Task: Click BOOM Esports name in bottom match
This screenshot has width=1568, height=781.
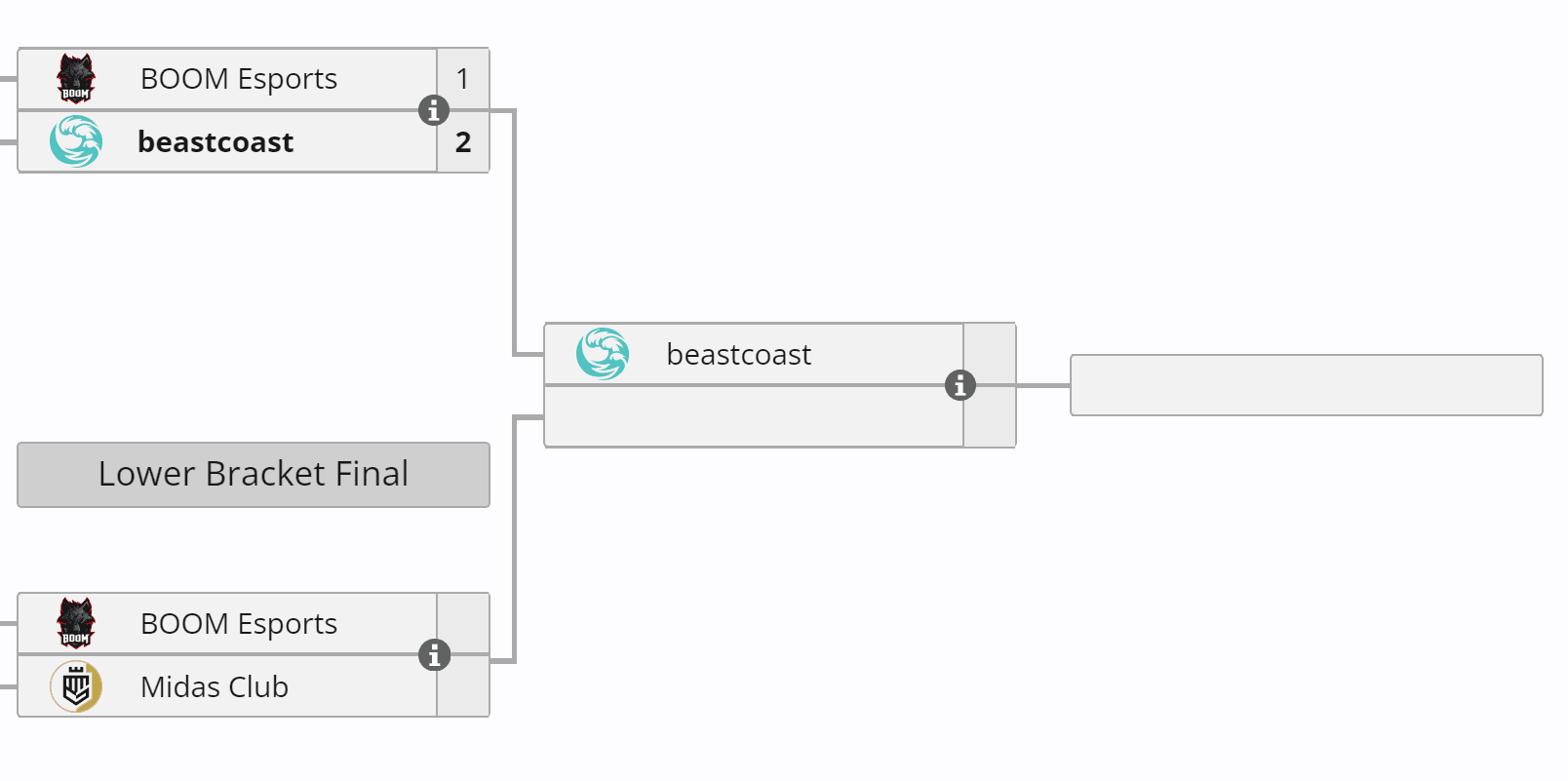Action: (239, 624)
